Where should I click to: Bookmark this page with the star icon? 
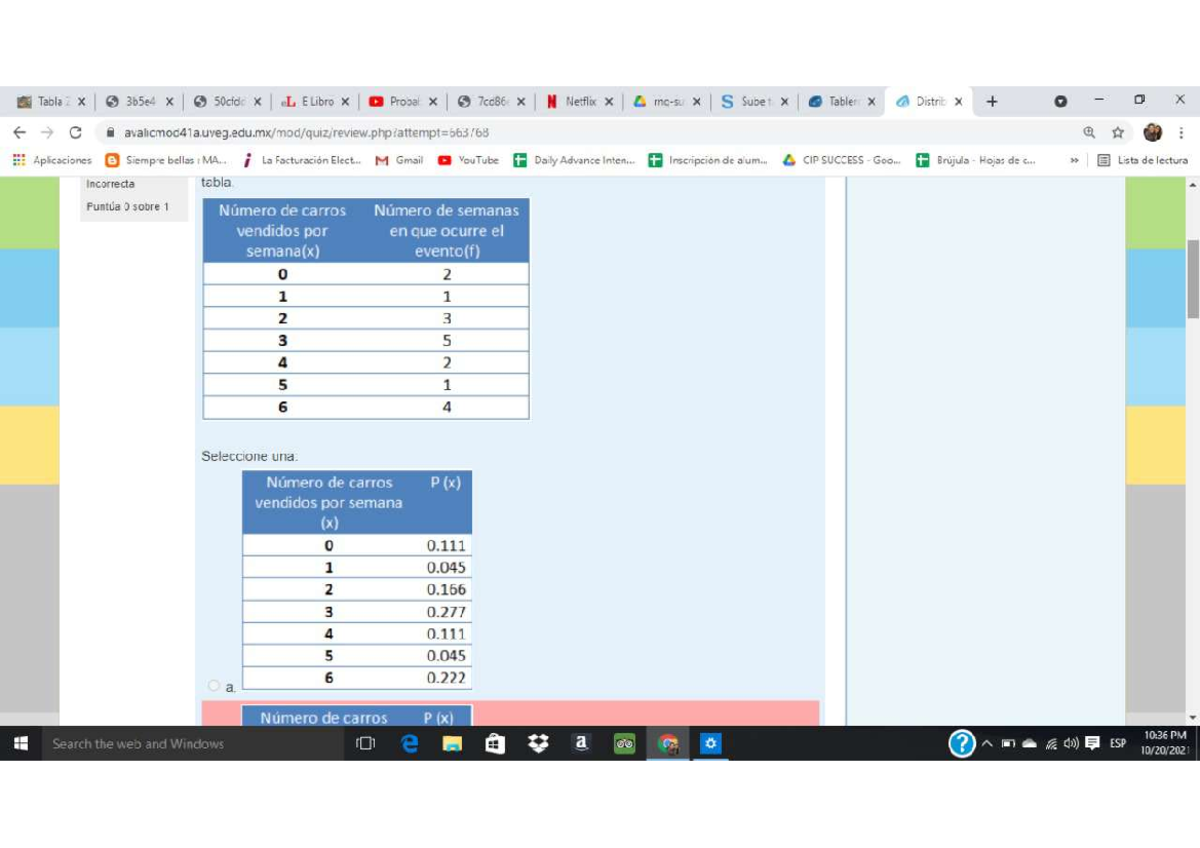1117,132
